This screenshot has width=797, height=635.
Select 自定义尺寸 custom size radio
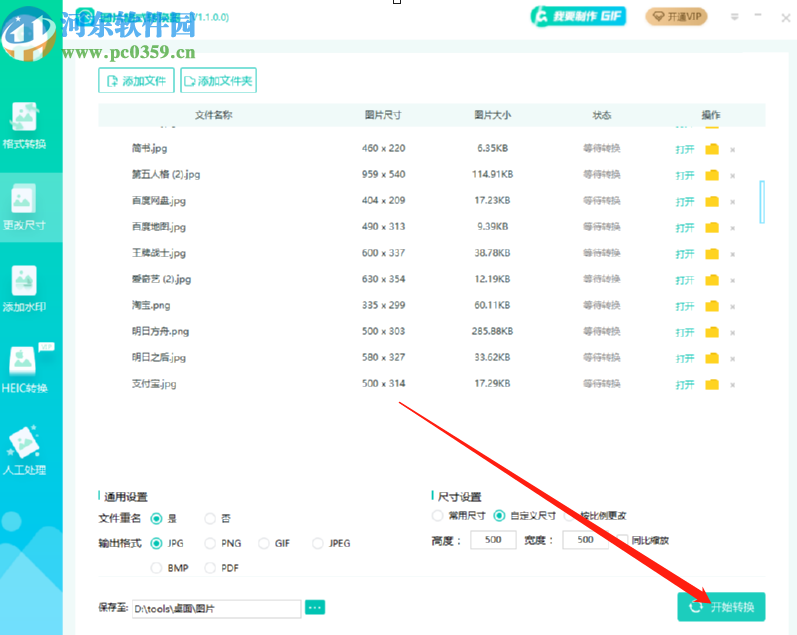[x=499, y=516]
